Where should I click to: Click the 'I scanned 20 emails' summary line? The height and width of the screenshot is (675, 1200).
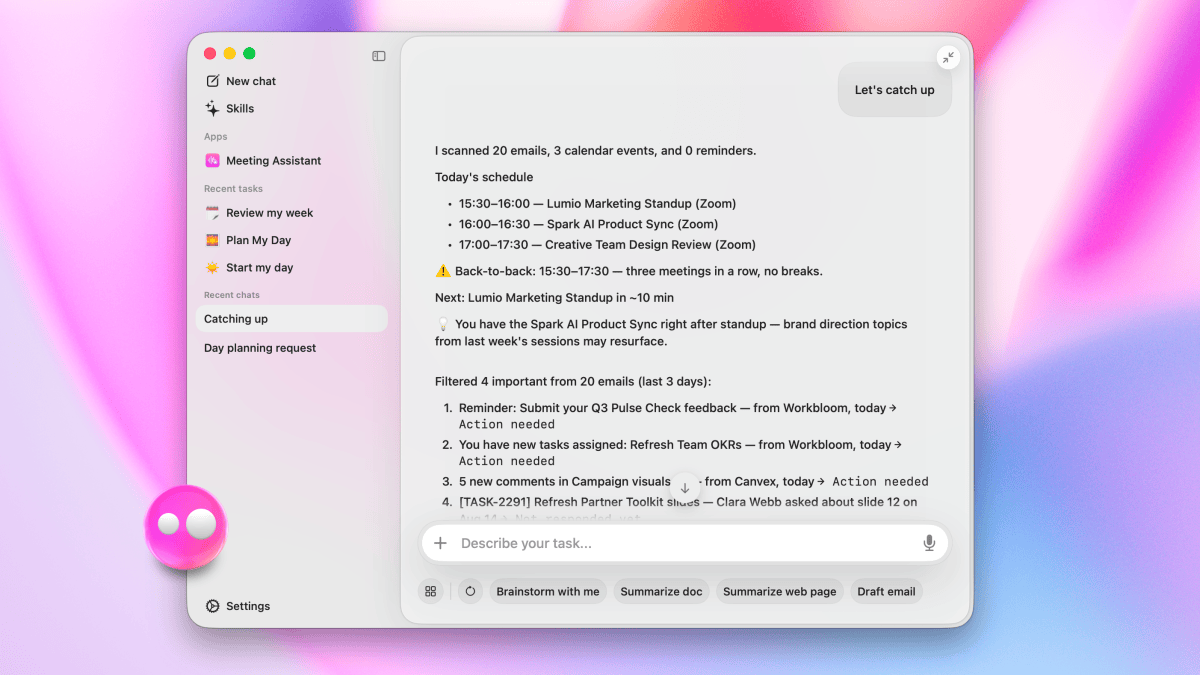tap(595, 151)
